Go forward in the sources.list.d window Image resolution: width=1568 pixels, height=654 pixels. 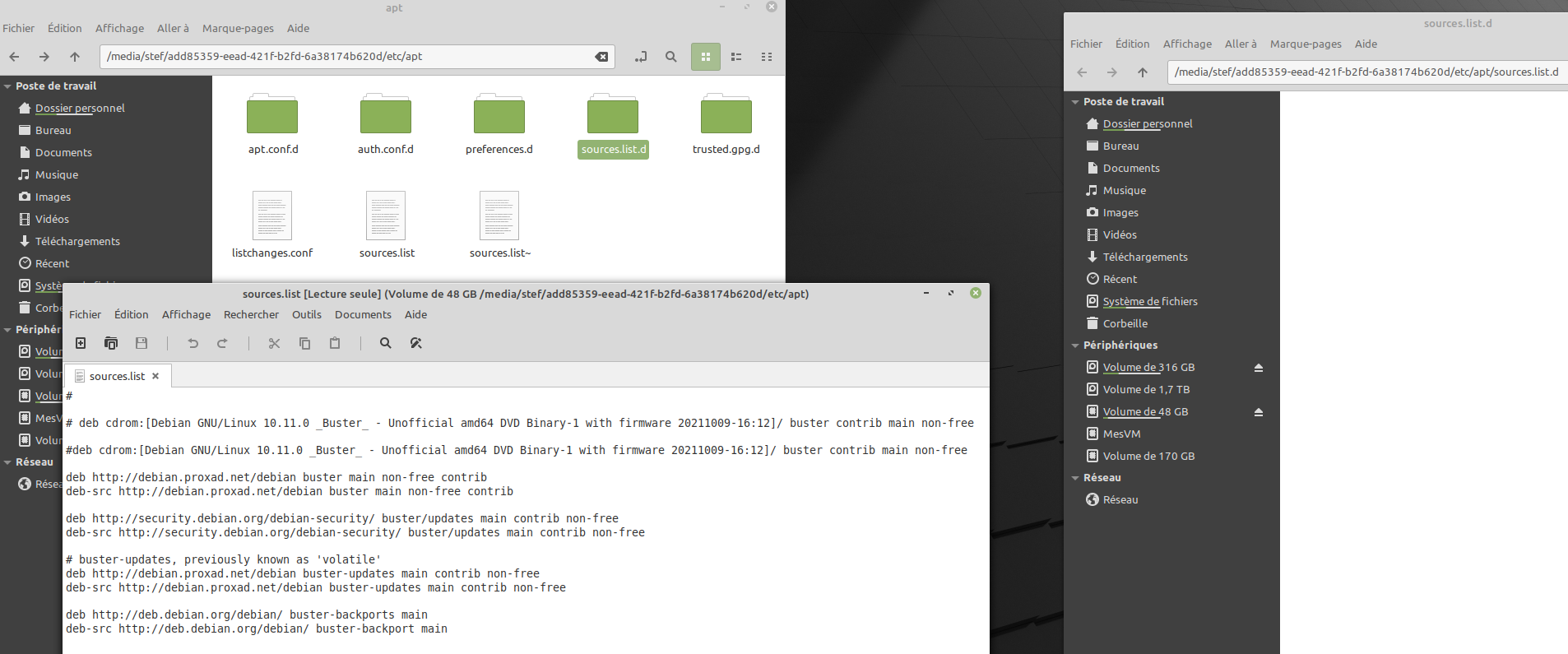[x=1112, y=72]
